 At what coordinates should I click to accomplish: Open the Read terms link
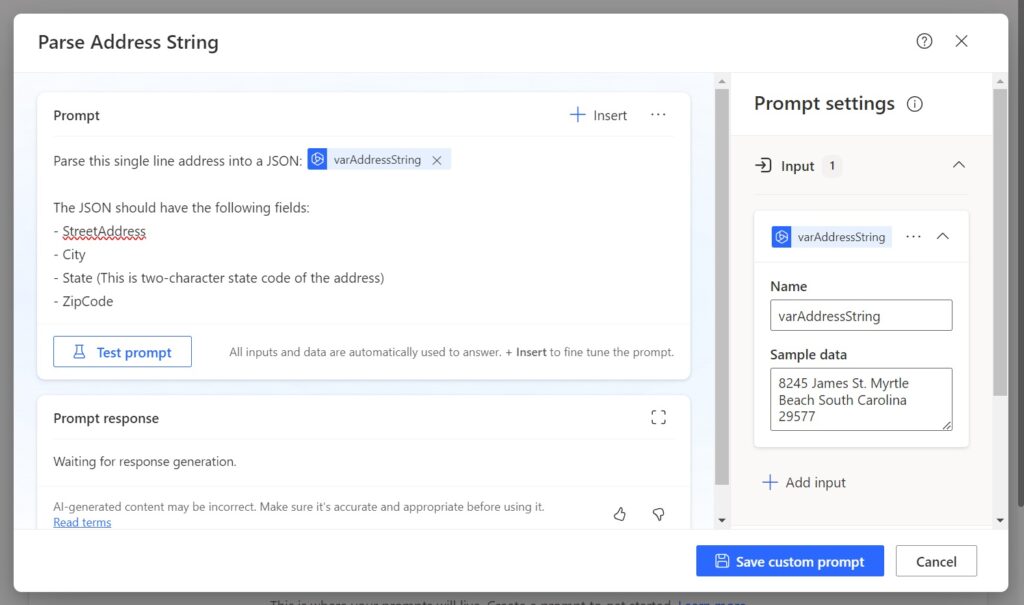pyautogui.click(x=82, y=522)
